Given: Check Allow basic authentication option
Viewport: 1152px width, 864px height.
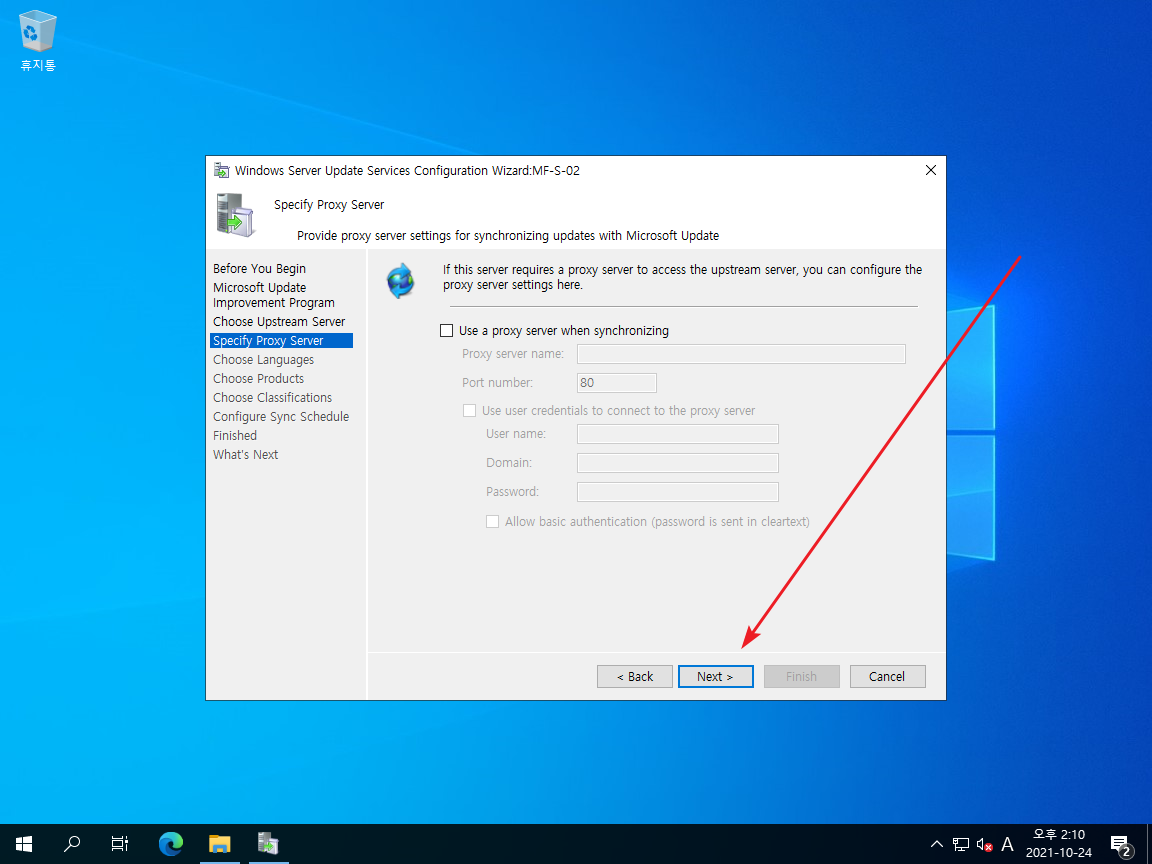Looking at the screenshot, I should coord(492,522).
